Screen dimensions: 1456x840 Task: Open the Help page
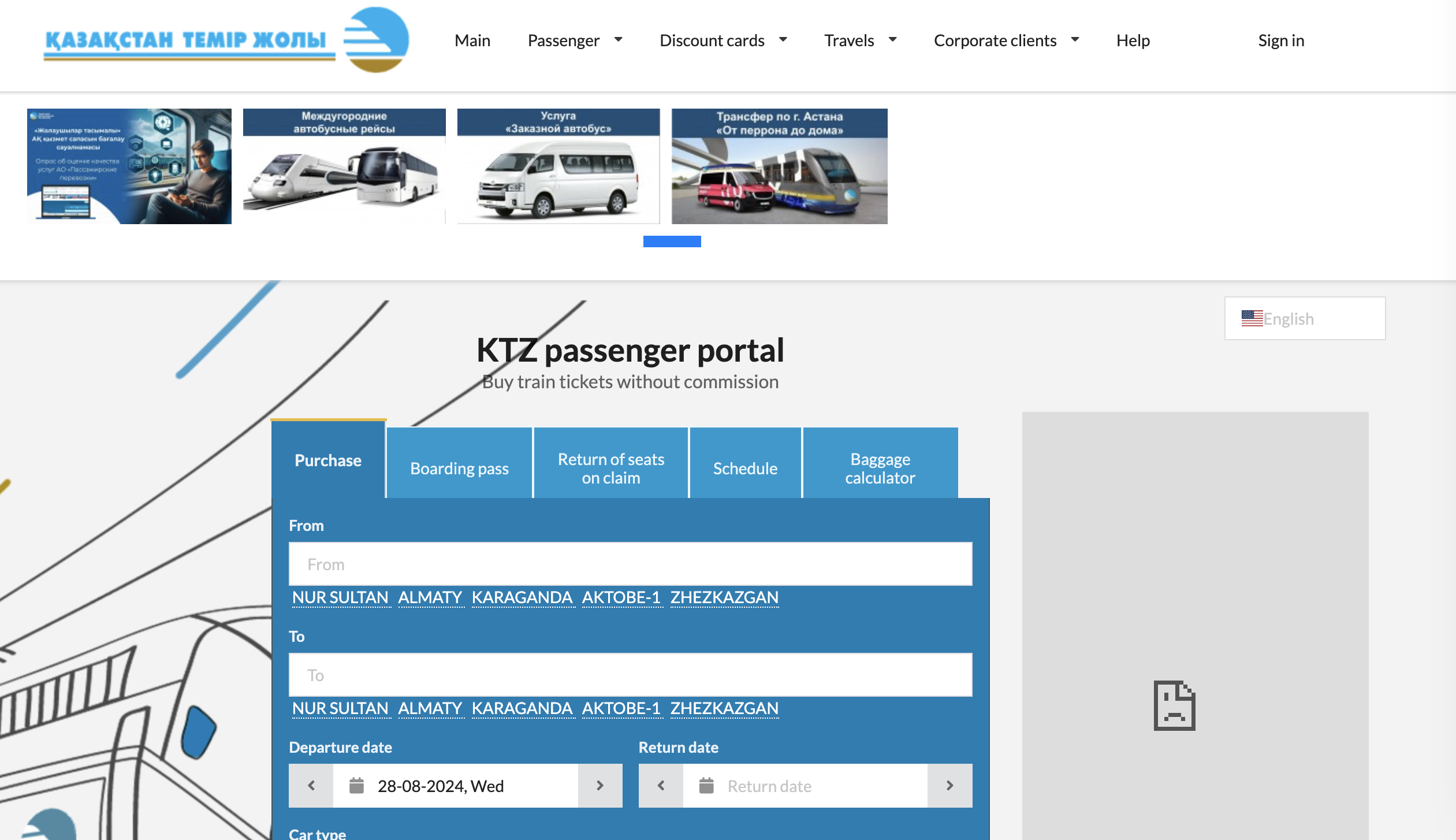tap(1133, 40)
